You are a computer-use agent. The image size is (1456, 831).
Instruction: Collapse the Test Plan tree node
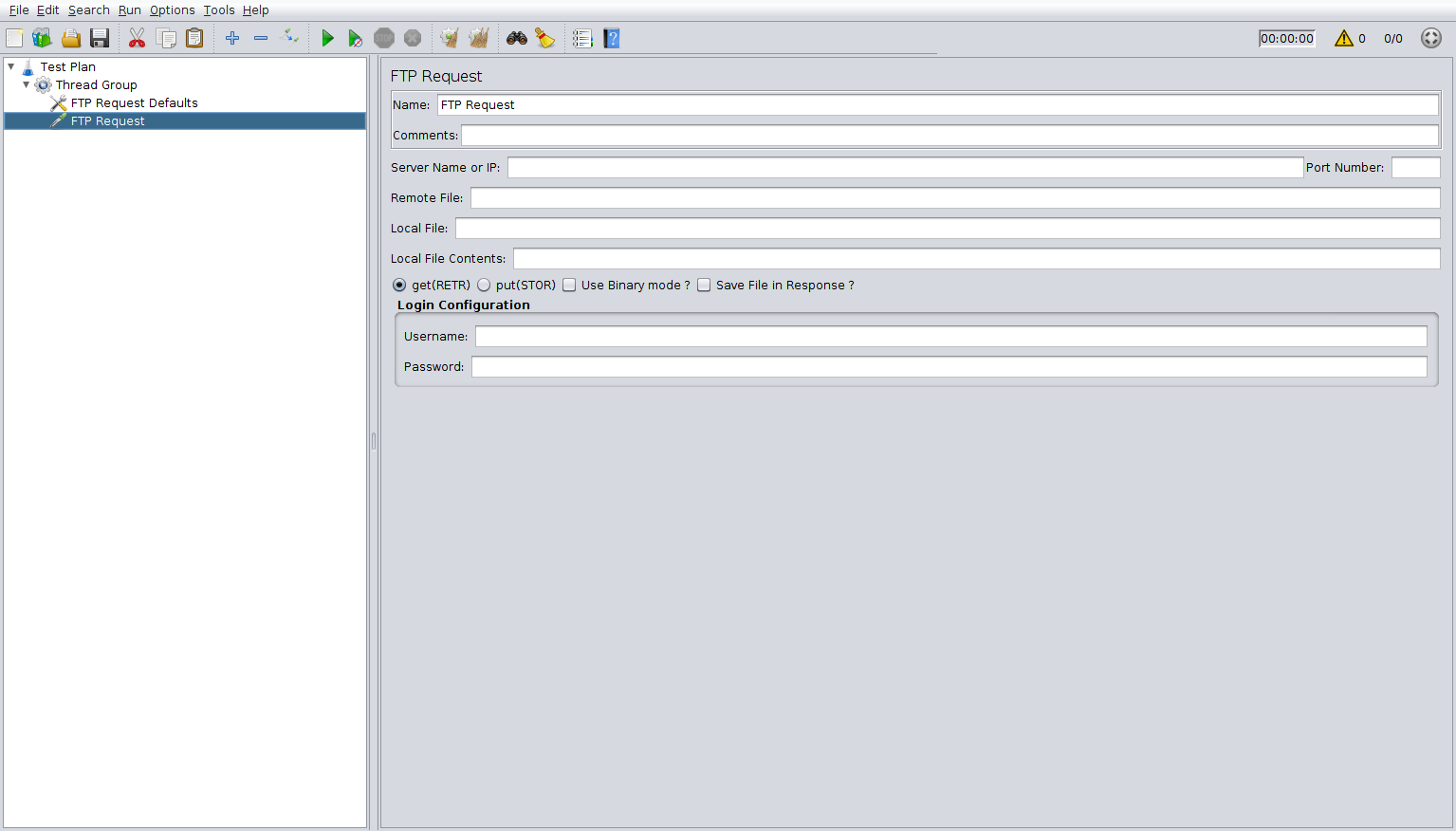click(11, 66)
